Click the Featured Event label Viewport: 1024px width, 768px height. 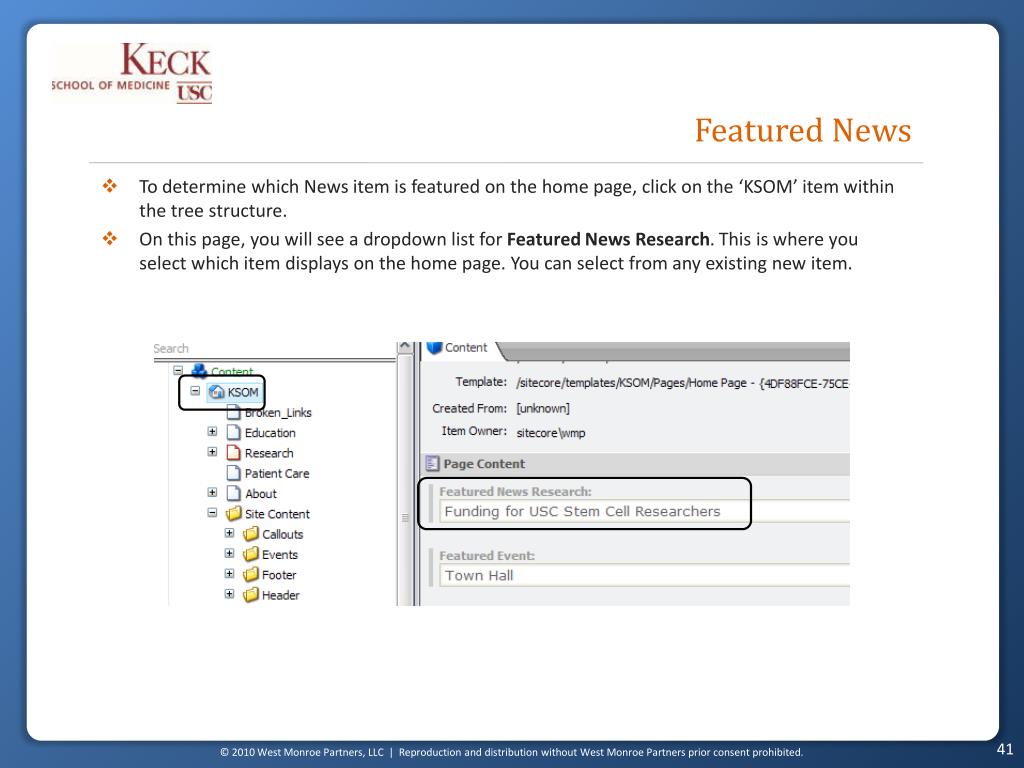tap(487, 556)
